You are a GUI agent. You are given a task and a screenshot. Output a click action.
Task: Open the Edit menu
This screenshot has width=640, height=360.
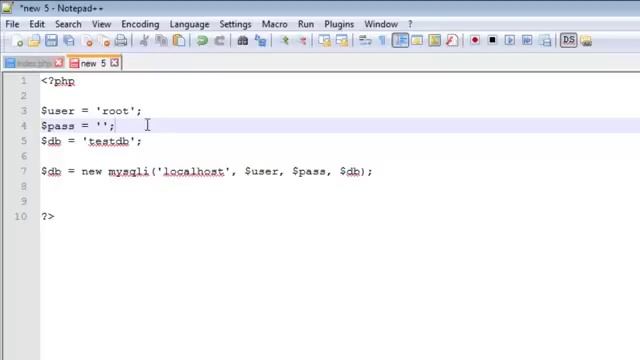[37, 24]
